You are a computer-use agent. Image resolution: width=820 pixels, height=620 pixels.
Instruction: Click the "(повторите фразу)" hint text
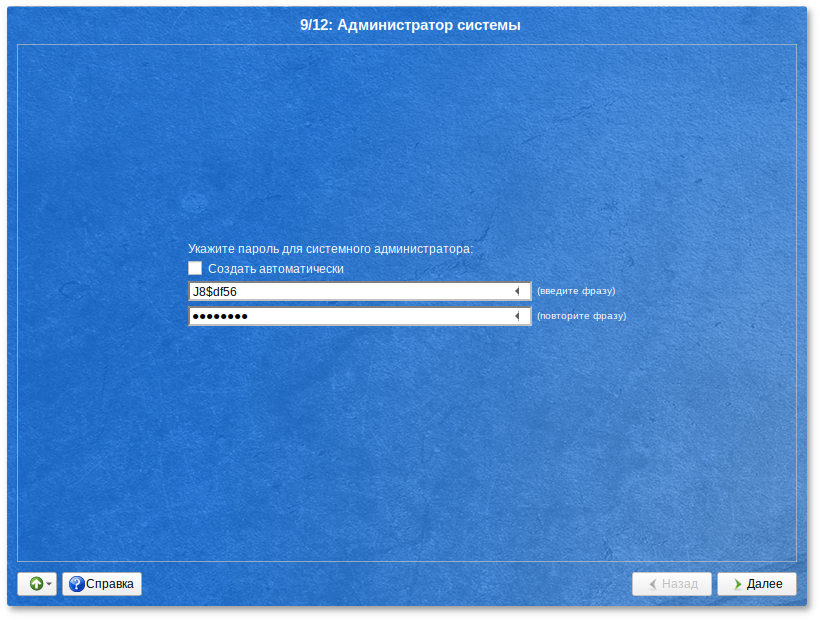click(582, 316)
